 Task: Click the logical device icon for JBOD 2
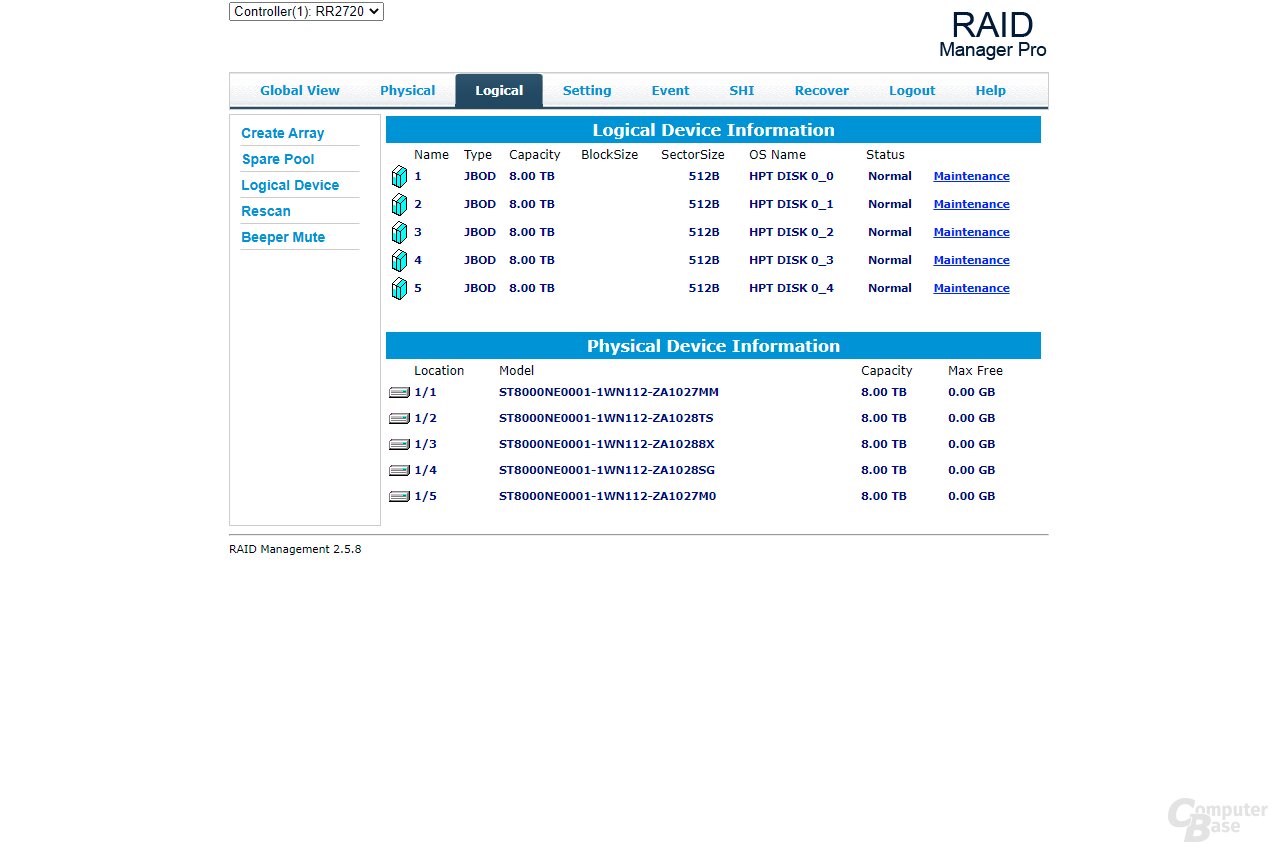tap(399, 205)
